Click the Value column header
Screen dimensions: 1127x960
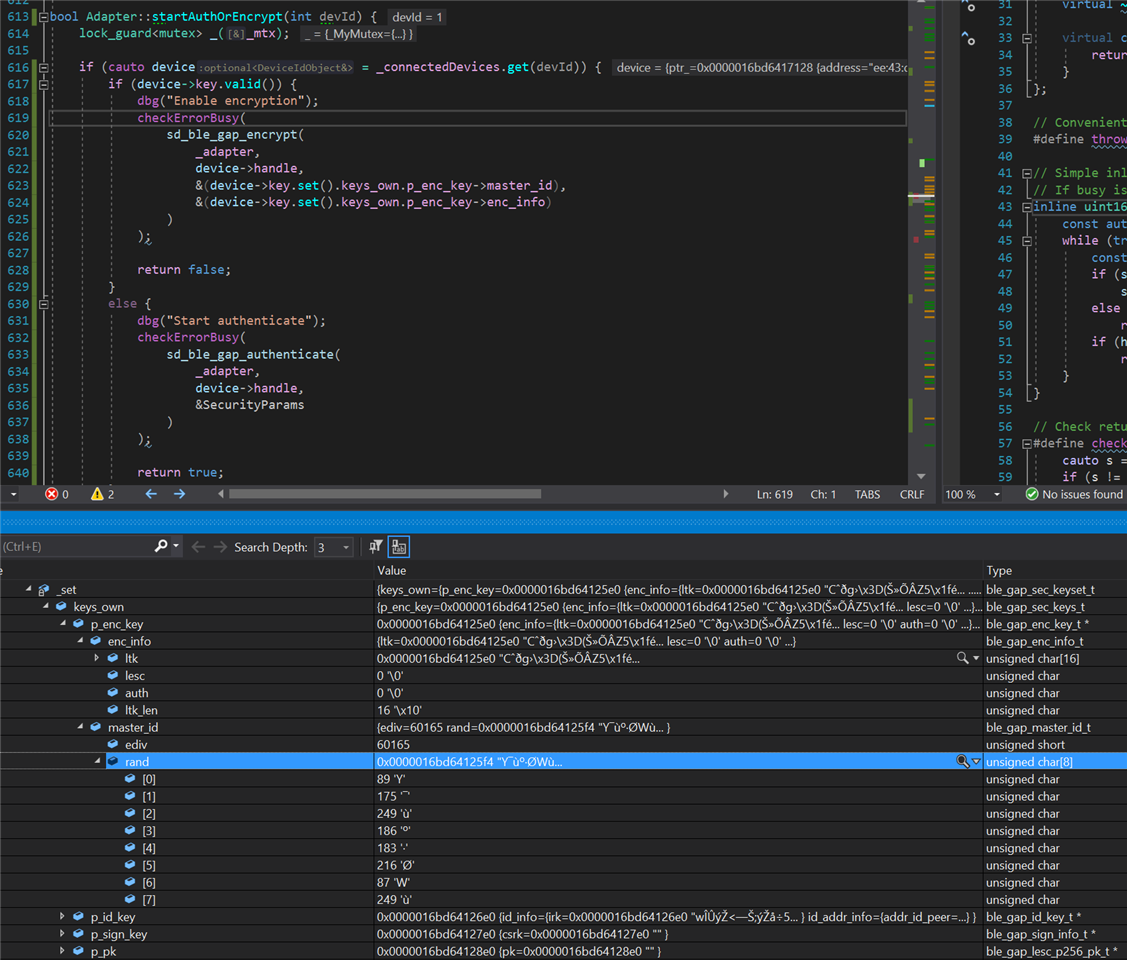[392, 570]
